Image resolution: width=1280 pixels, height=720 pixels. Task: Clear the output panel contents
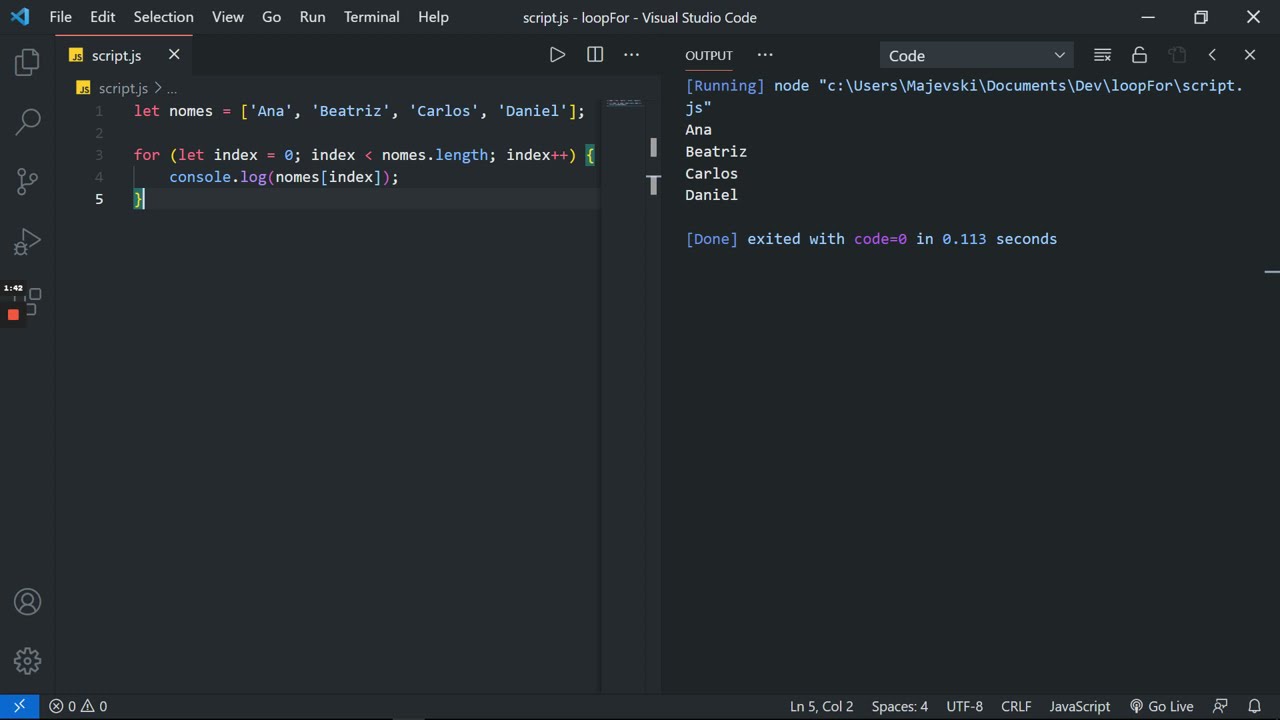(1102, 55)
